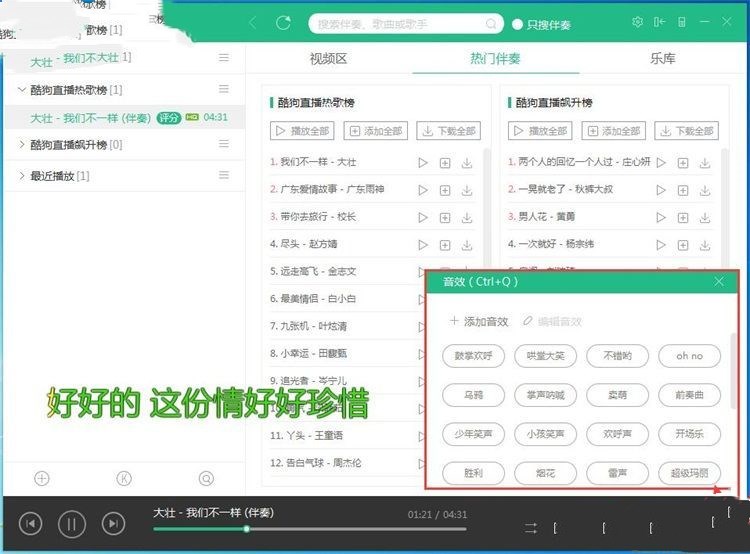The width and height of the screenshot is (750, 554).
Task: Play 两个人的回忆一个人过 in rising chart
Action: coord(661,163)
